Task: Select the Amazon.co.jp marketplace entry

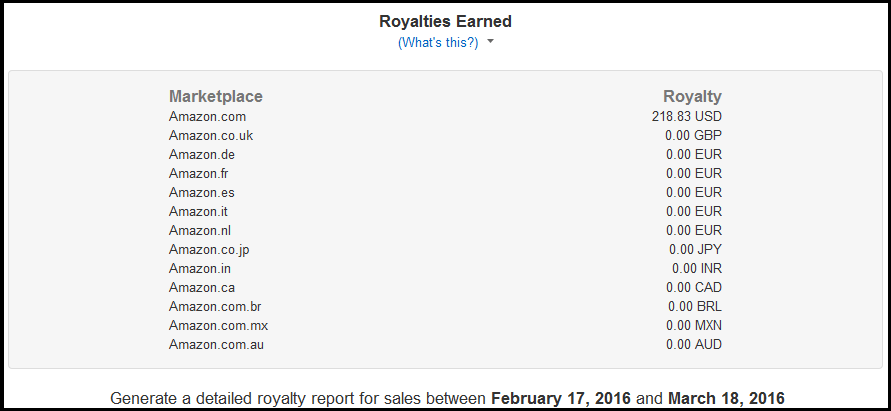Action: tap(209, 249)
